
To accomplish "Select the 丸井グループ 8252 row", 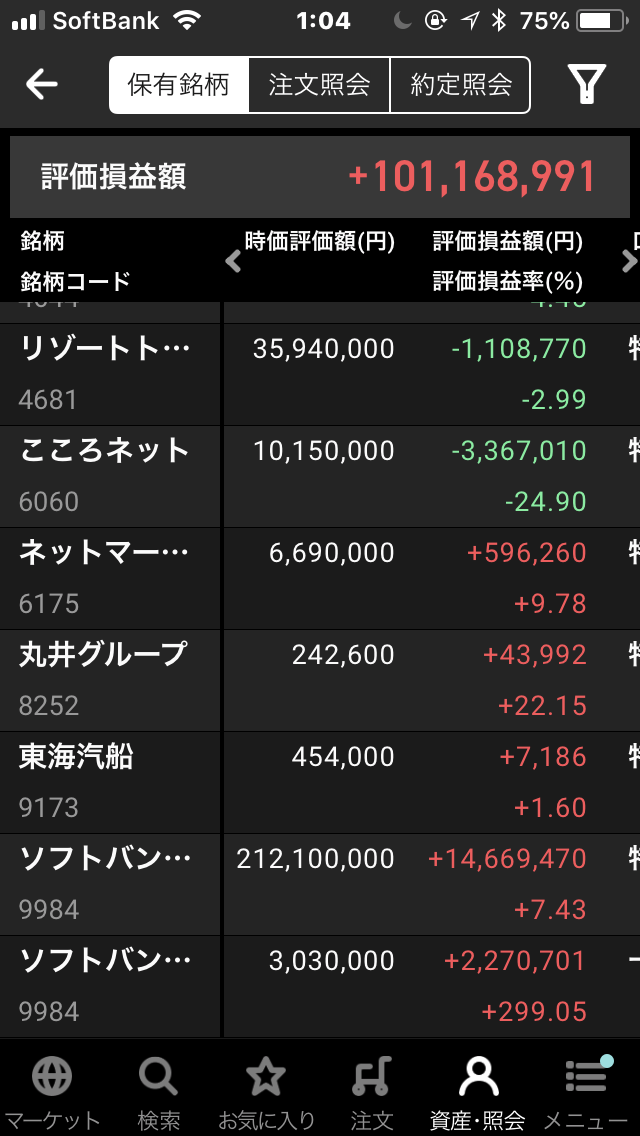I will (320, 681).
